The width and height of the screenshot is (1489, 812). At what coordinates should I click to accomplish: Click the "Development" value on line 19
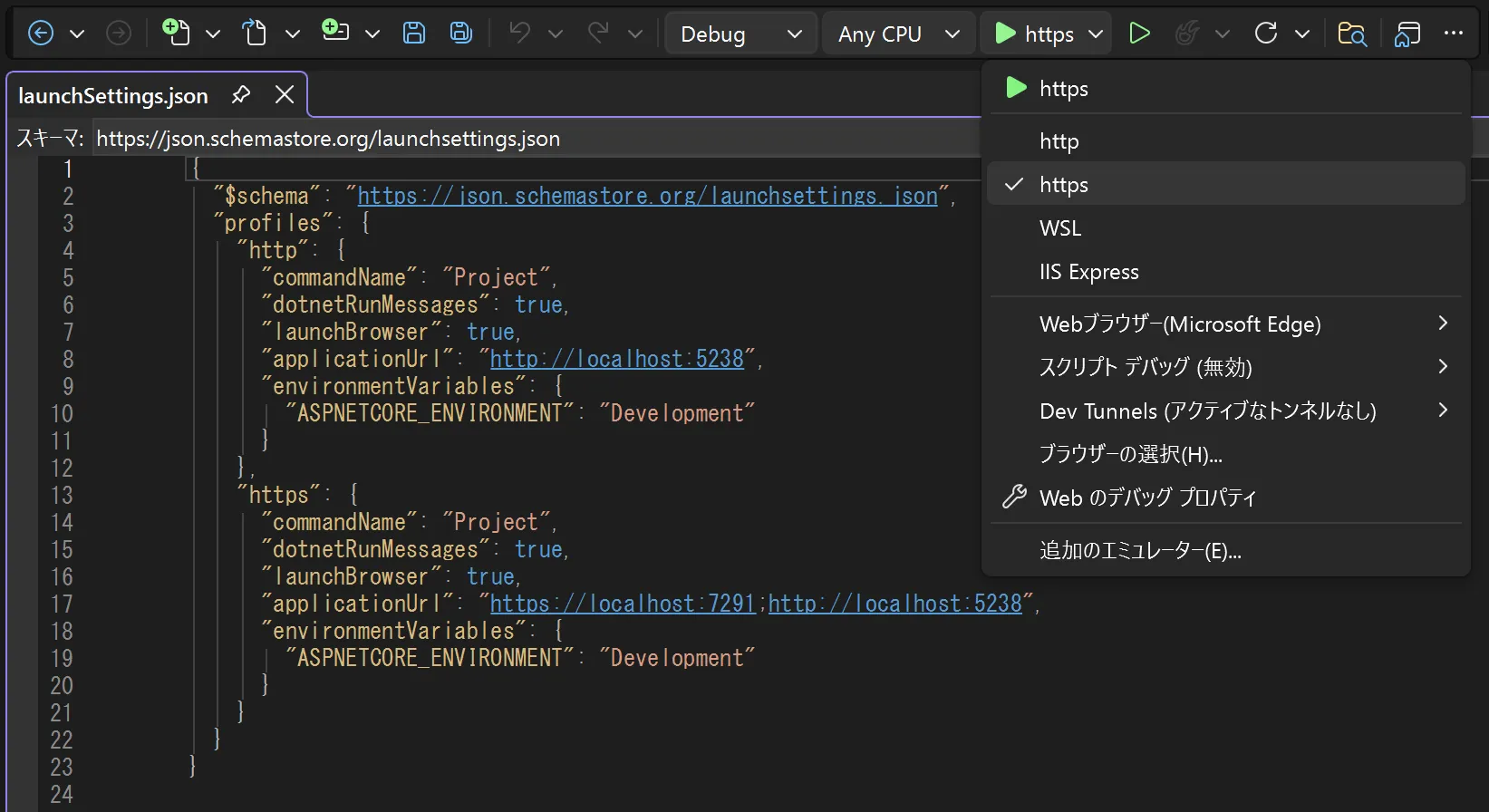click(677, 658)
